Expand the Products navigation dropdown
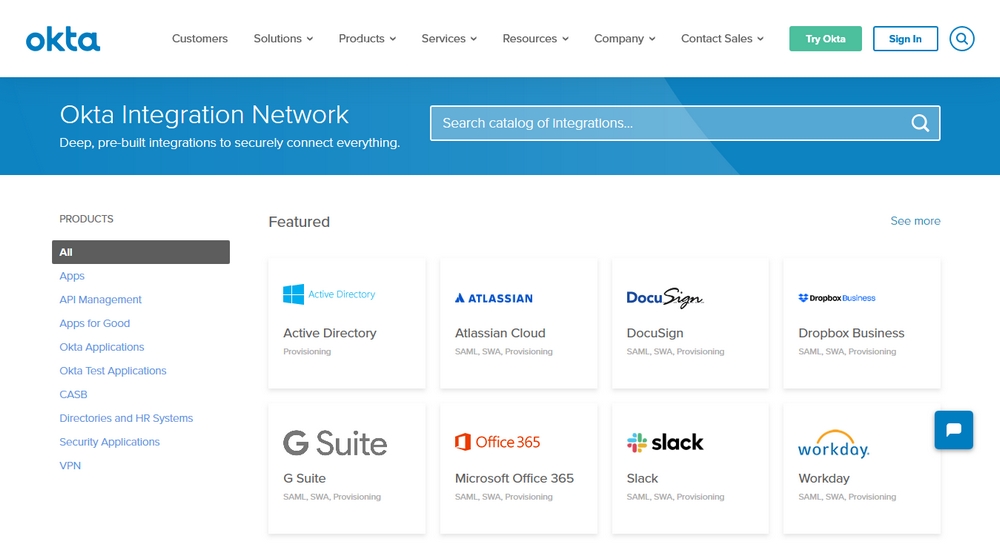 pyautogui.click(x=367, y=39)
